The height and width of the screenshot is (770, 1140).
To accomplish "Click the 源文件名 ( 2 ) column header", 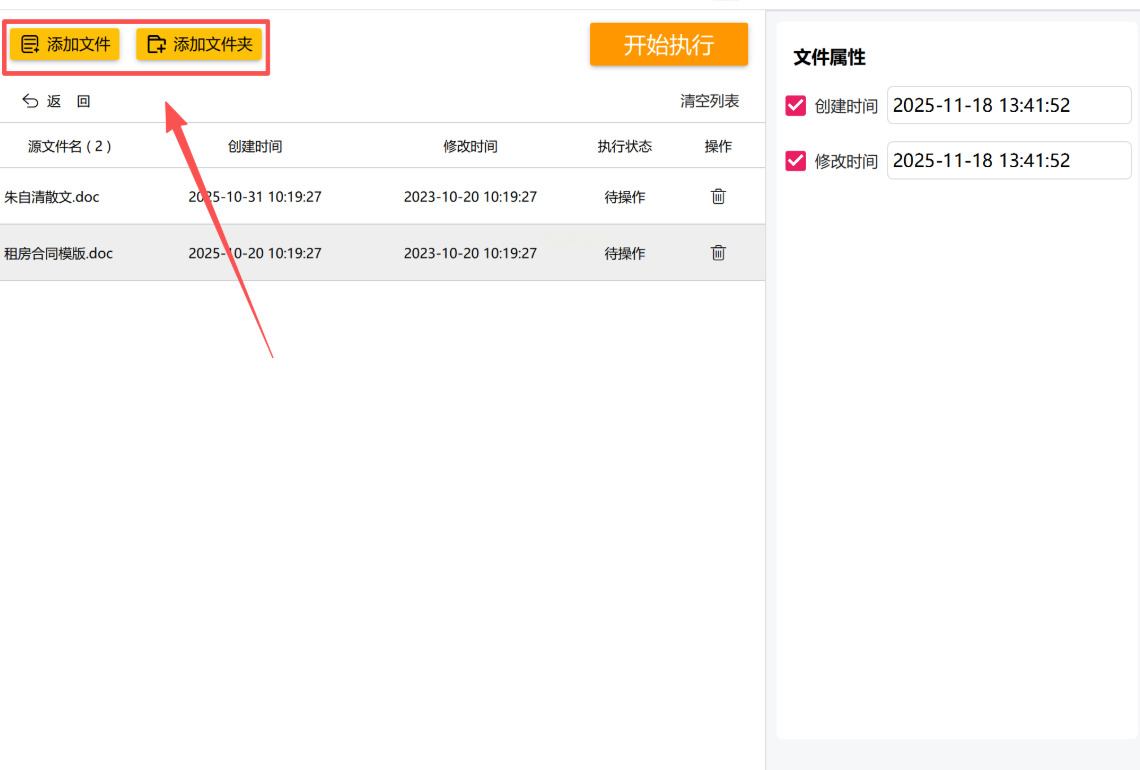I will pos(70,146).
